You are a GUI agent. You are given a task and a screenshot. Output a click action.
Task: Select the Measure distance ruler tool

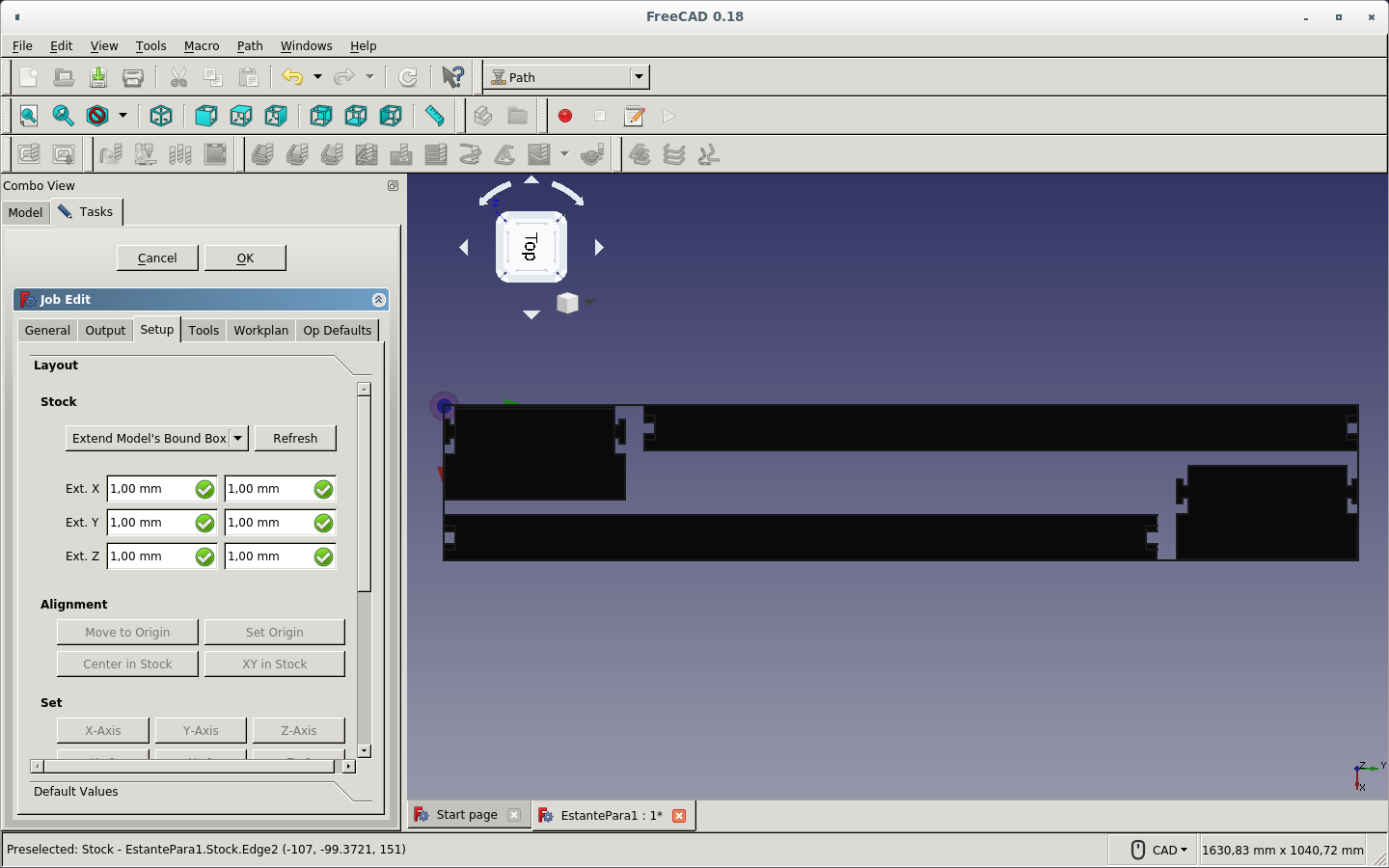(435, 116)
